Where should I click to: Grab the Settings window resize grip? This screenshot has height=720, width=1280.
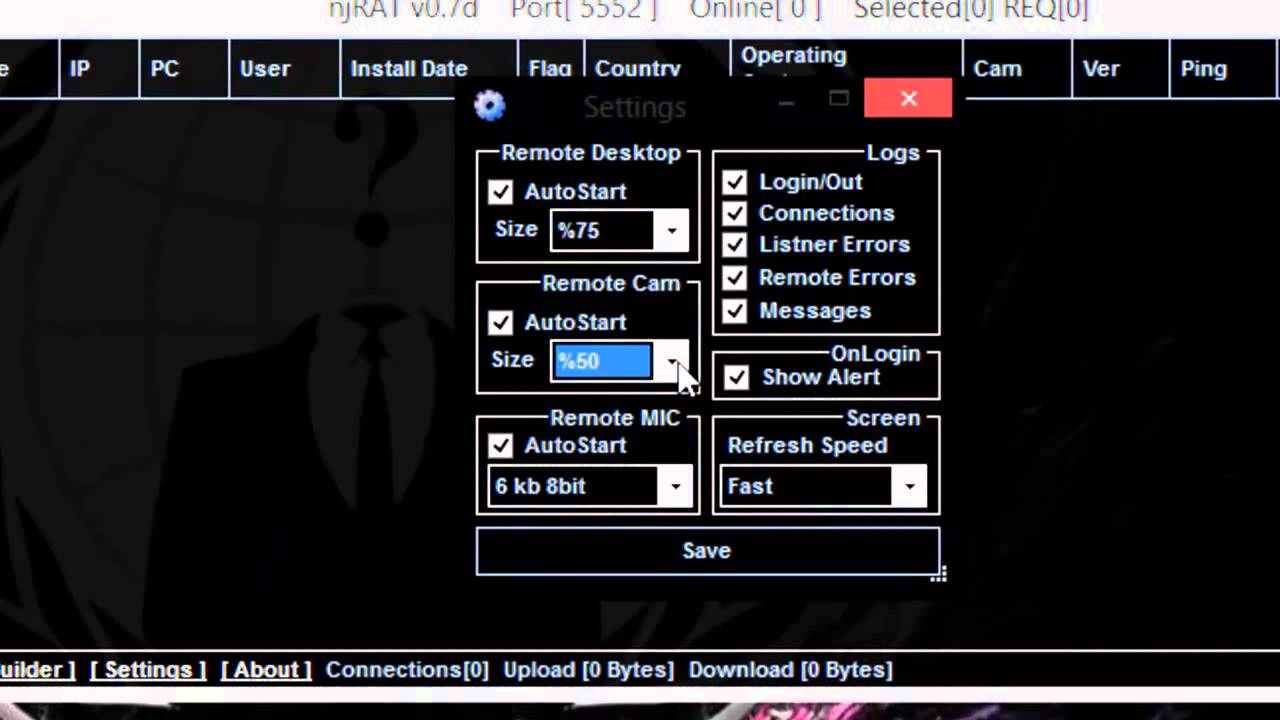click(938, 574)
